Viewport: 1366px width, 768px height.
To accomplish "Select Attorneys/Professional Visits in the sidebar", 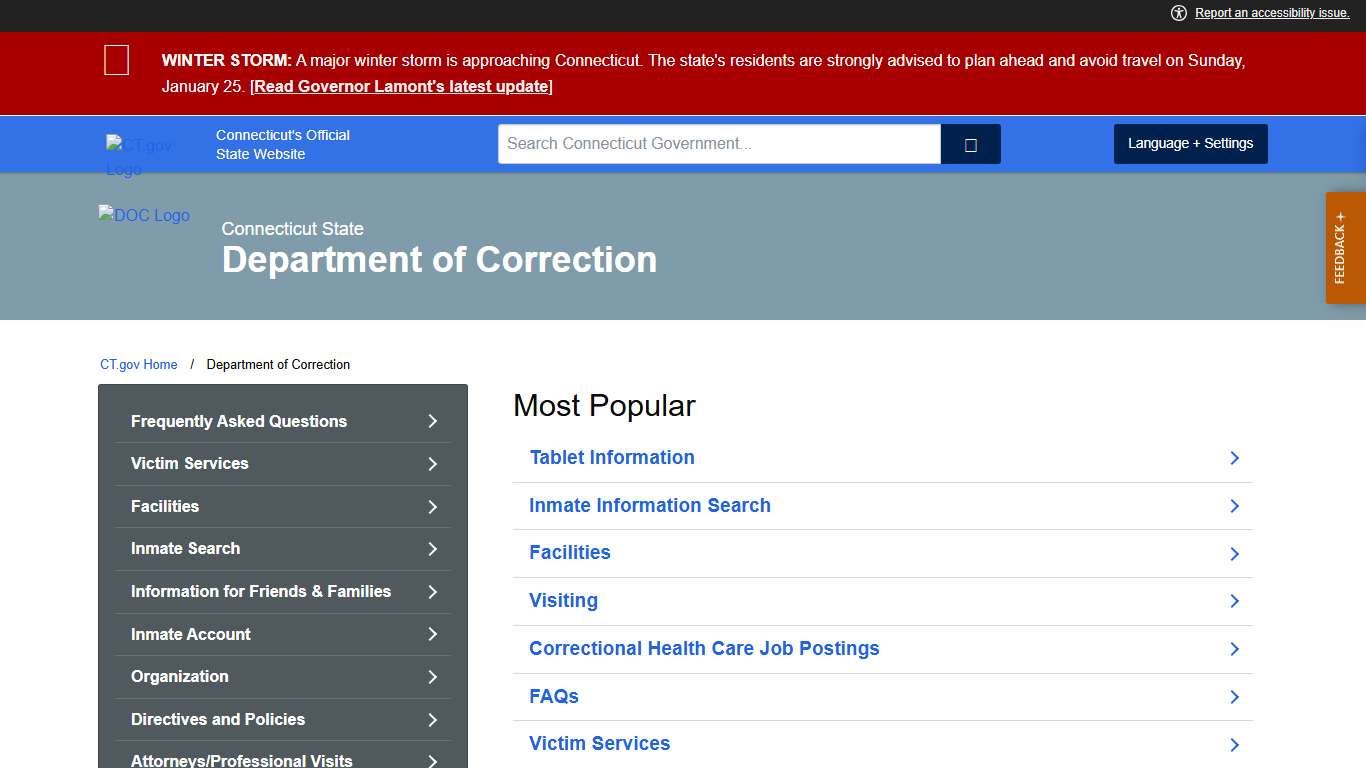I will point(283,760).
